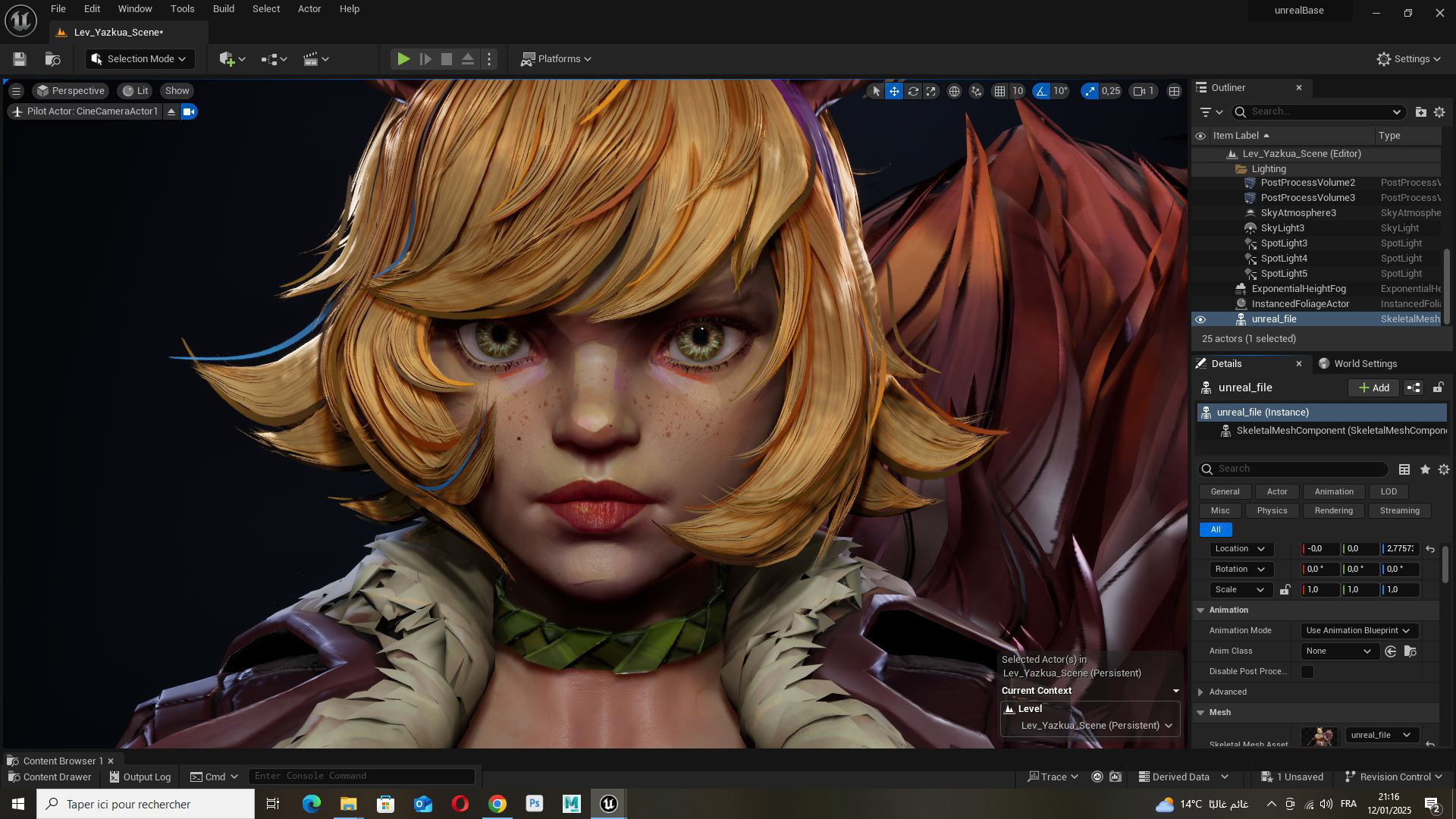Open the editor Settings menu
Viewport: 1456px width, 819px height.
1408,59
